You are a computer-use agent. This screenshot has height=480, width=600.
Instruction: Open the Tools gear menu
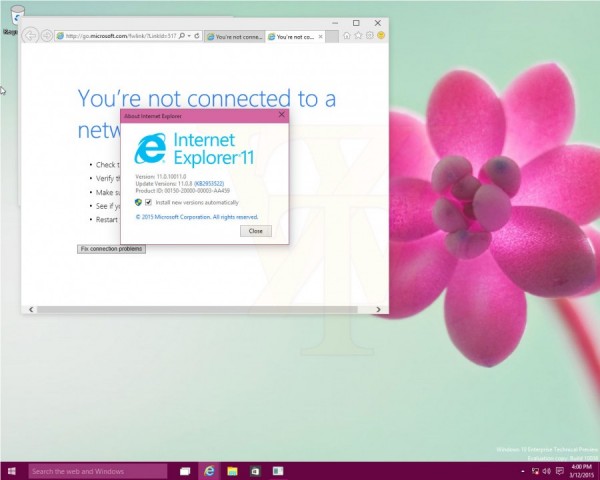(x=370, y=36)
